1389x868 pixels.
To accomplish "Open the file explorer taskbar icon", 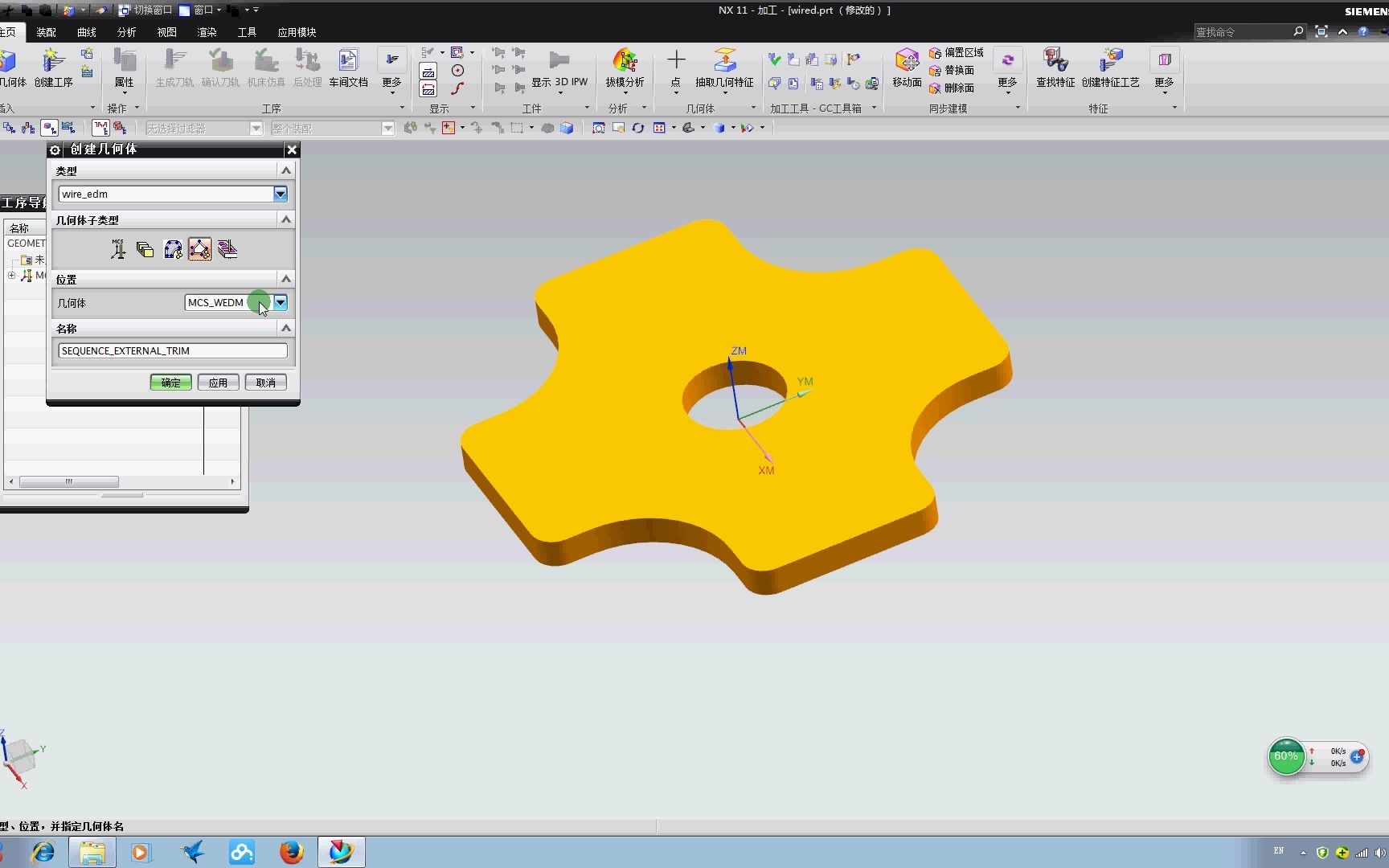I will point(92,852).
